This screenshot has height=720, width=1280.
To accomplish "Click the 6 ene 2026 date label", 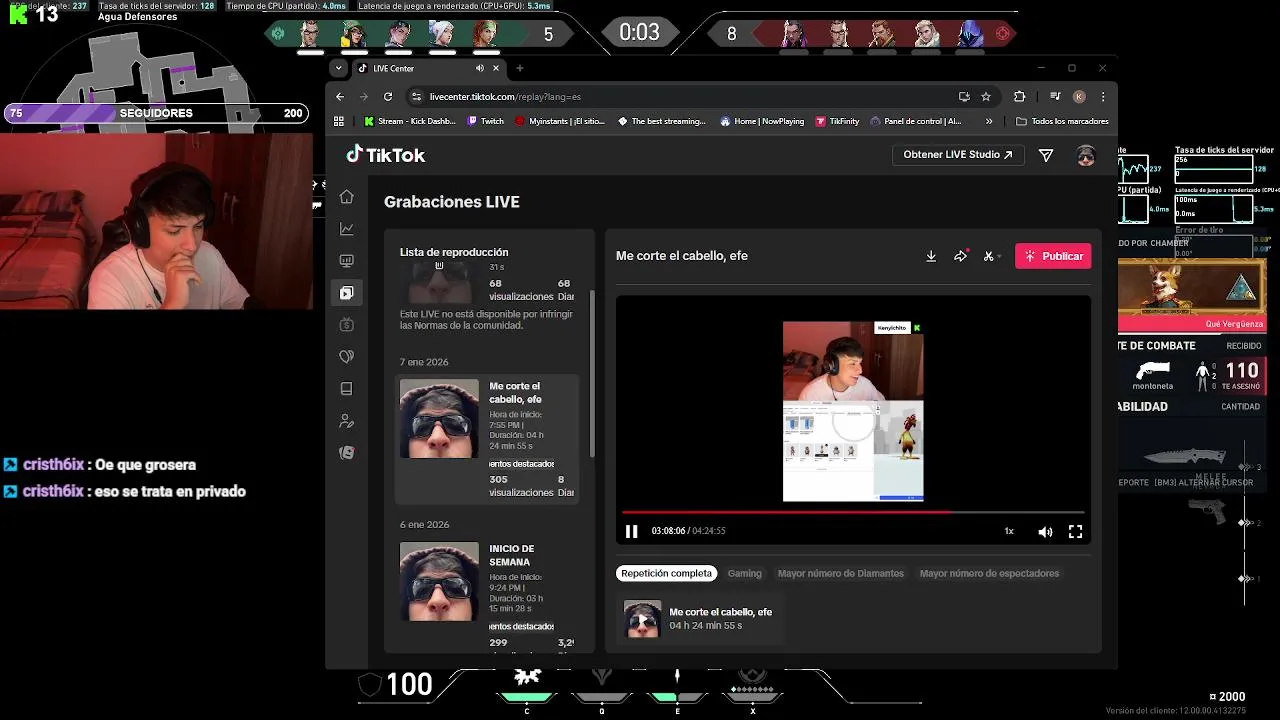I will [x=424, y=524].
